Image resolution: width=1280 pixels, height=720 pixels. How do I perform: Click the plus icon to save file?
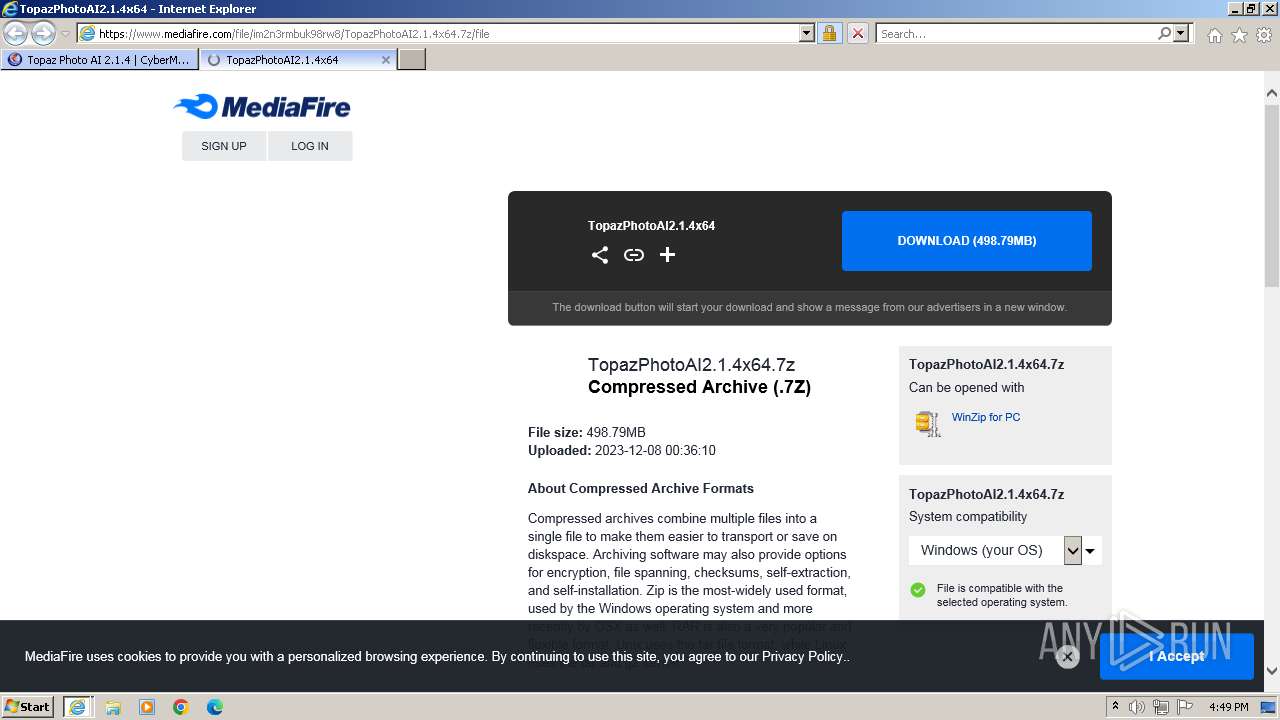click(667, 255)
